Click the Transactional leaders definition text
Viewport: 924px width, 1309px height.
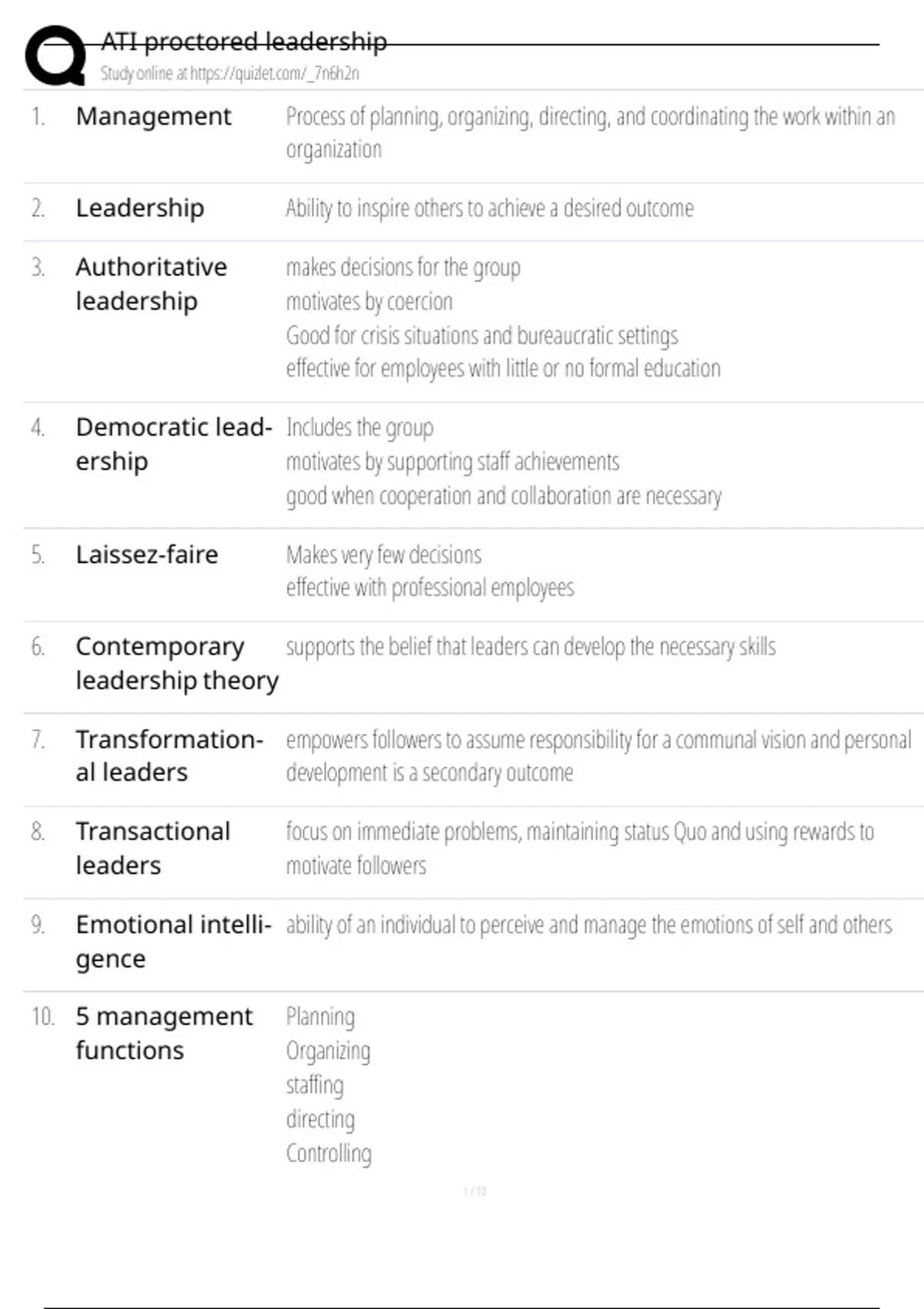(579, 848)
